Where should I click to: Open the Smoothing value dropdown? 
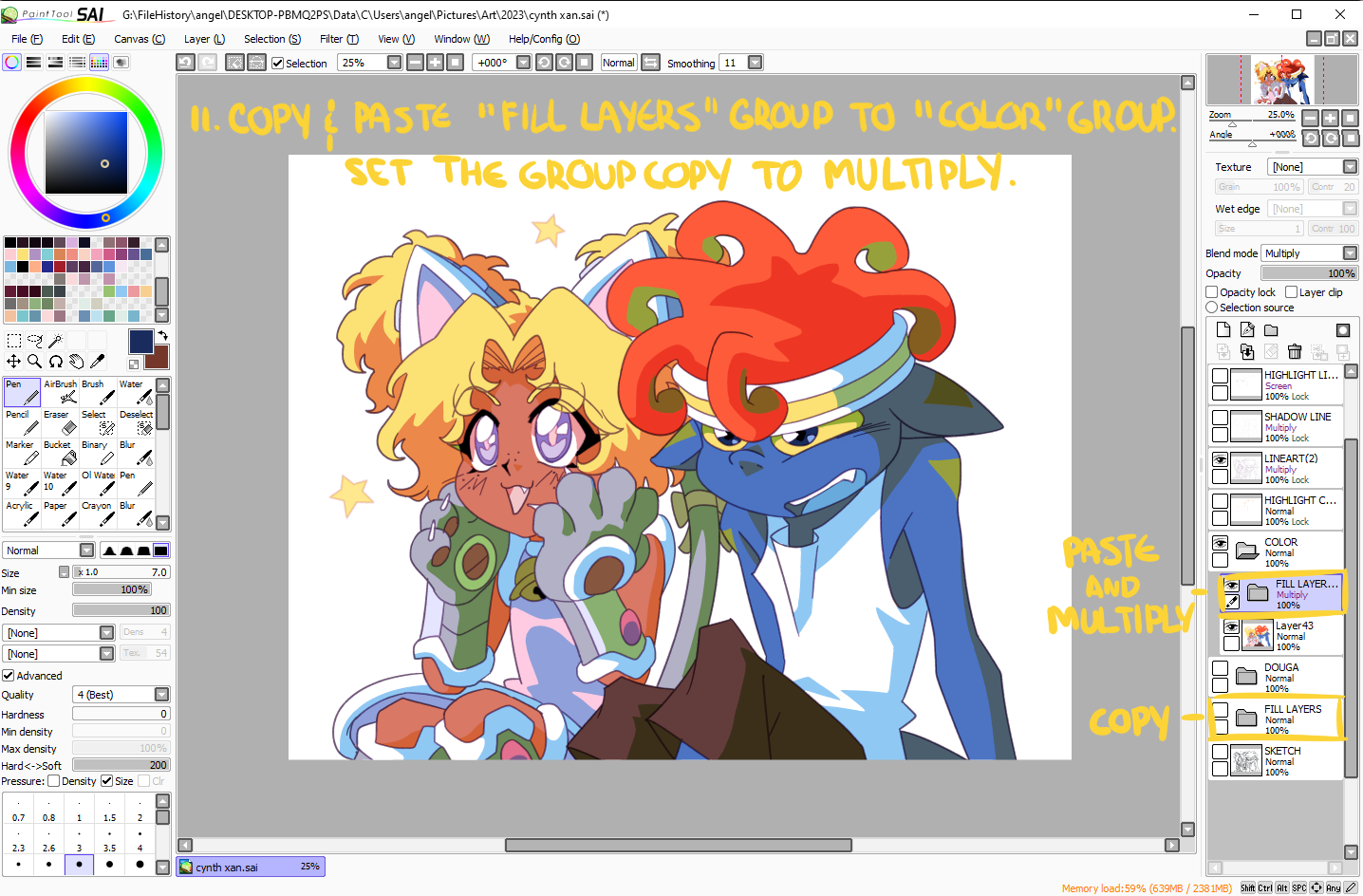755,63
